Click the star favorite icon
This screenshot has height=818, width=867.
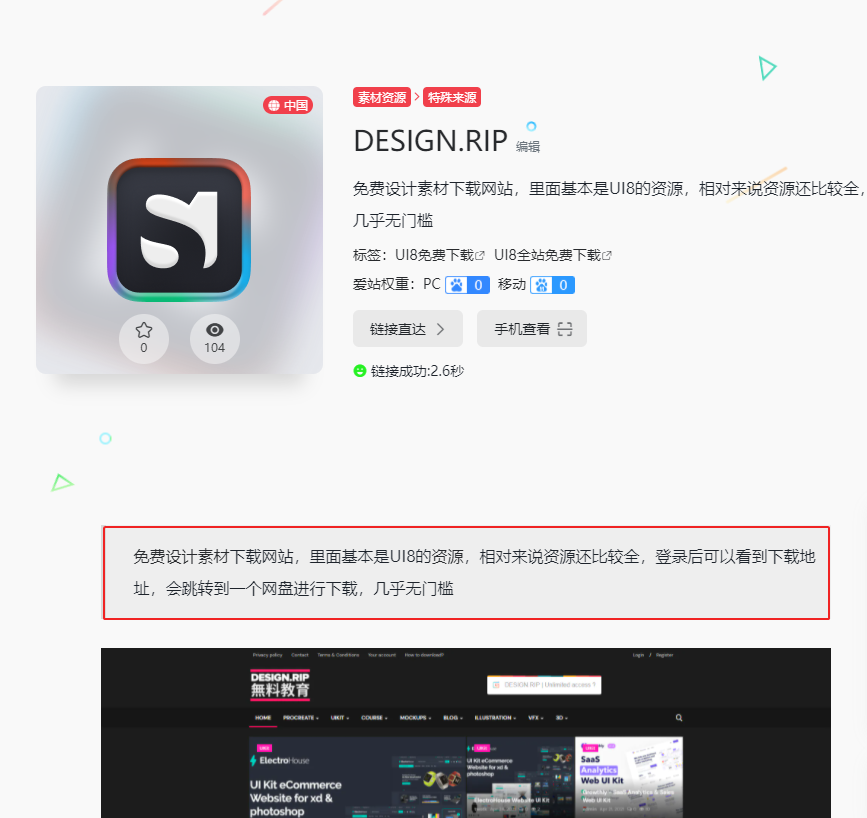(144, 330)
